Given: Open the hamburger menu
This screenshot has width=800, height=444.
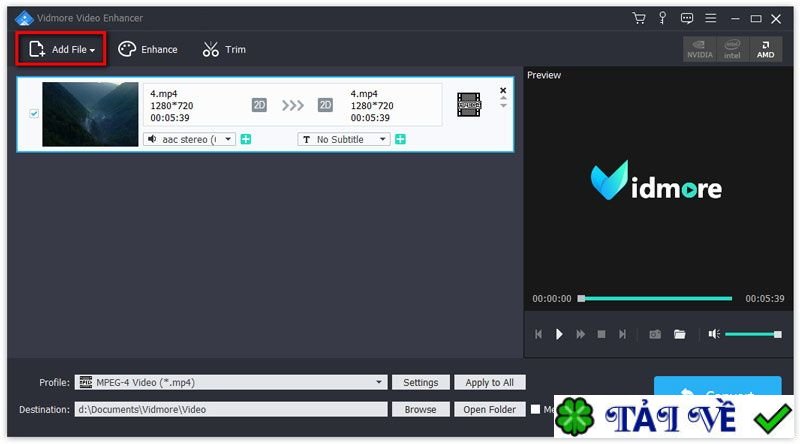Looking at the screenshot, I should 711,18.
